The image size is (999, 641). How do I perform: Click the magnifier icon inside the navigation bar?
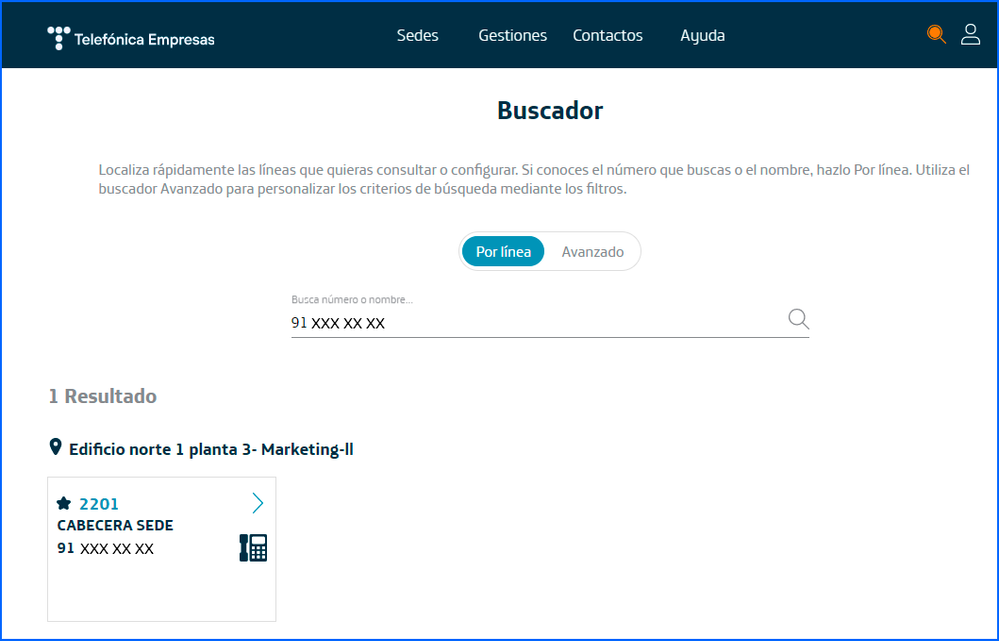point(936,33)
